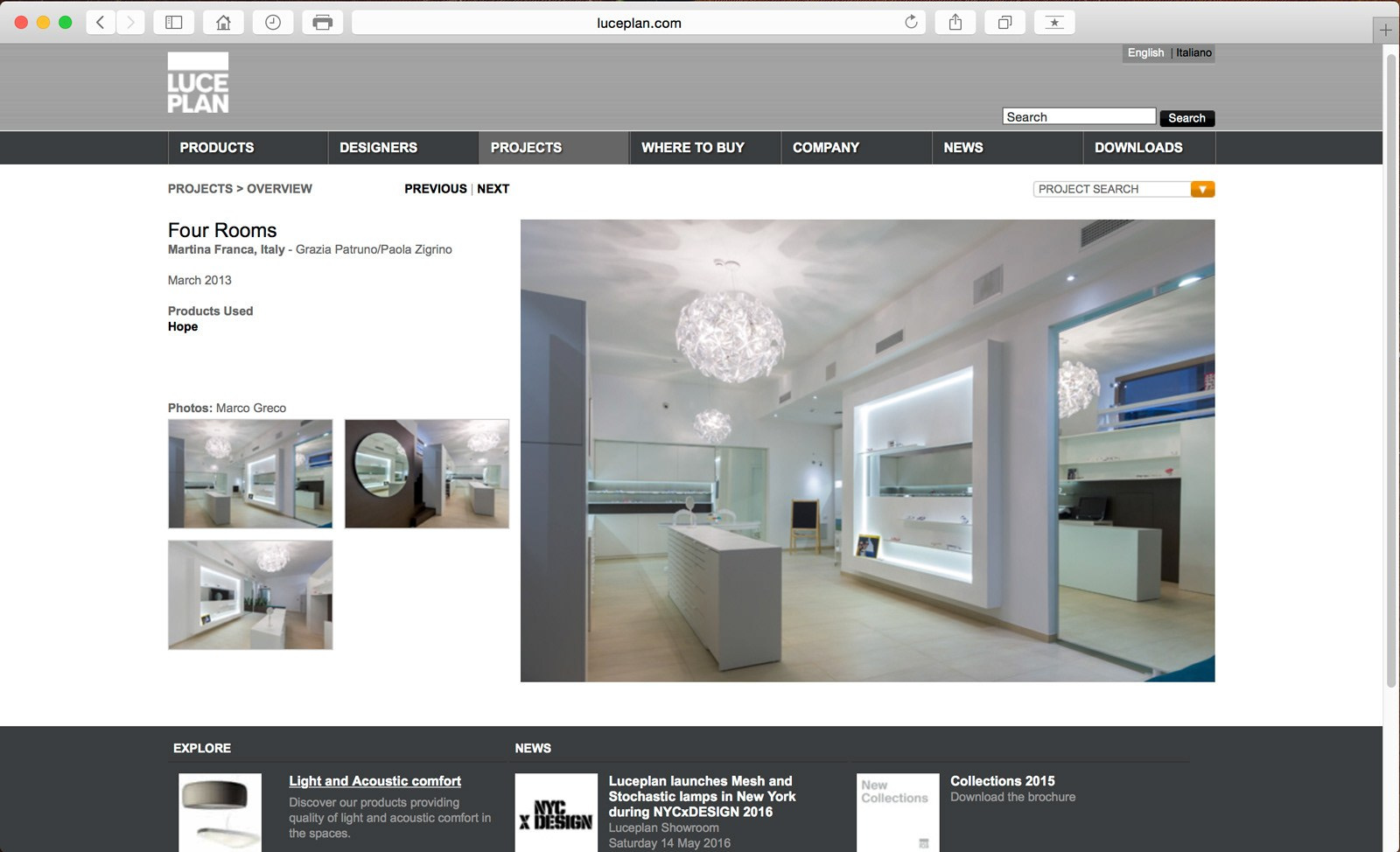Open the Products menu

[217, 148]
